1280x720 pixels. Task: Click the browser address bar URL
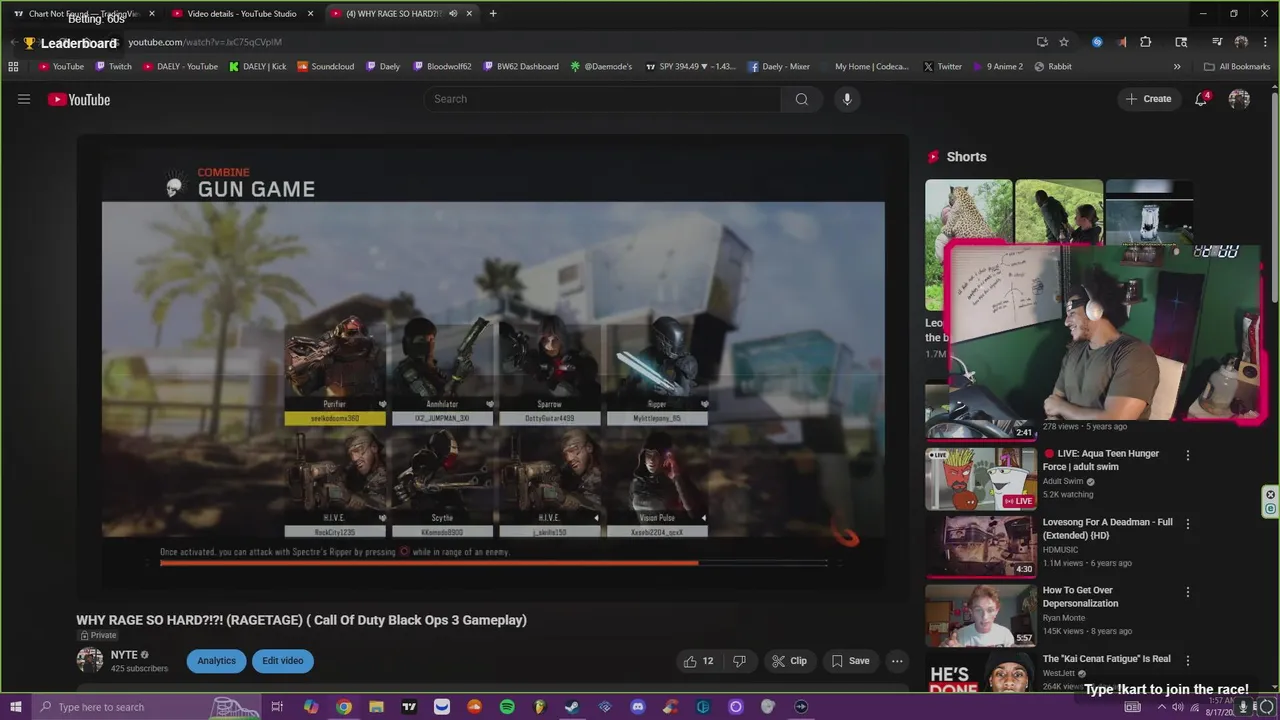coord(205,42)
